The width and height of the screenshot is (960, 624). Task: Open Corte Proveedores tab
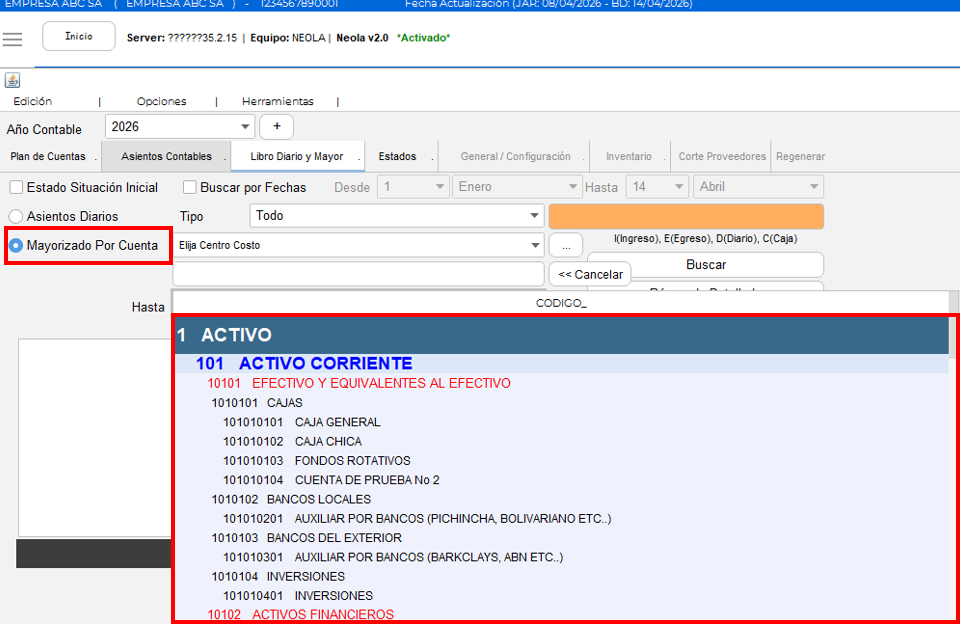[x=722, y=156]
